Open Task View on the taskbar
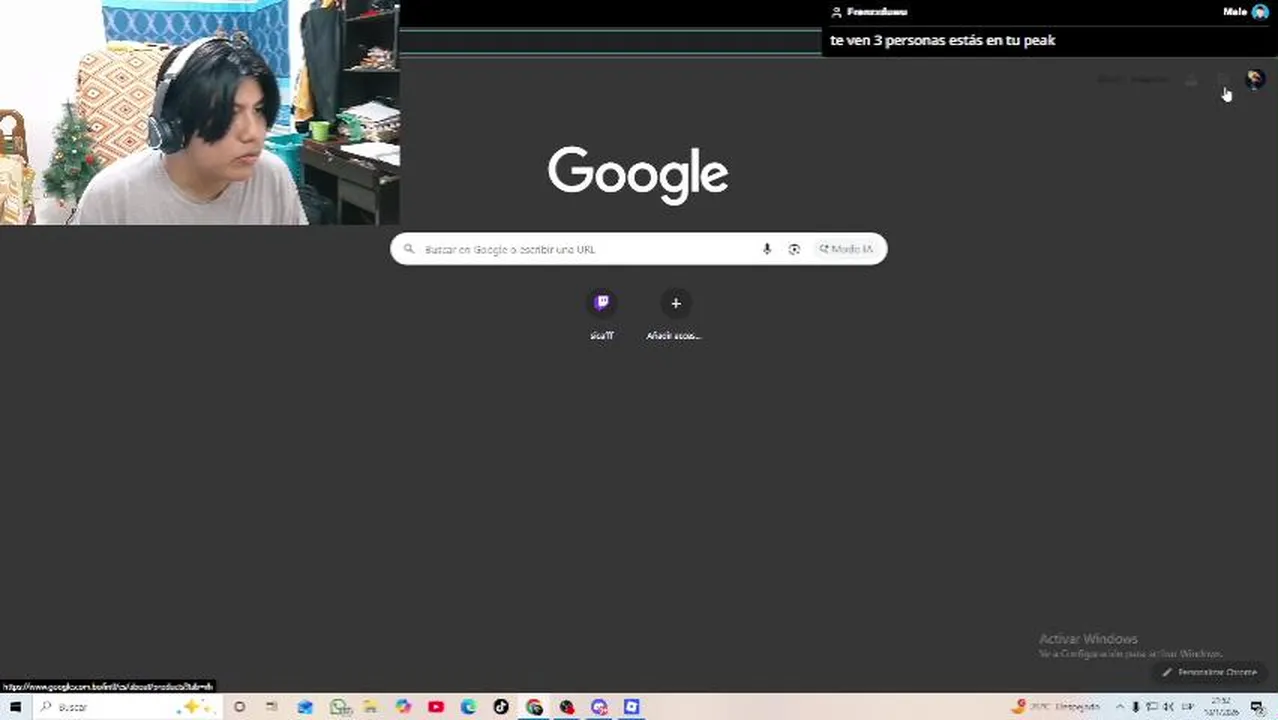 point(271,707)
